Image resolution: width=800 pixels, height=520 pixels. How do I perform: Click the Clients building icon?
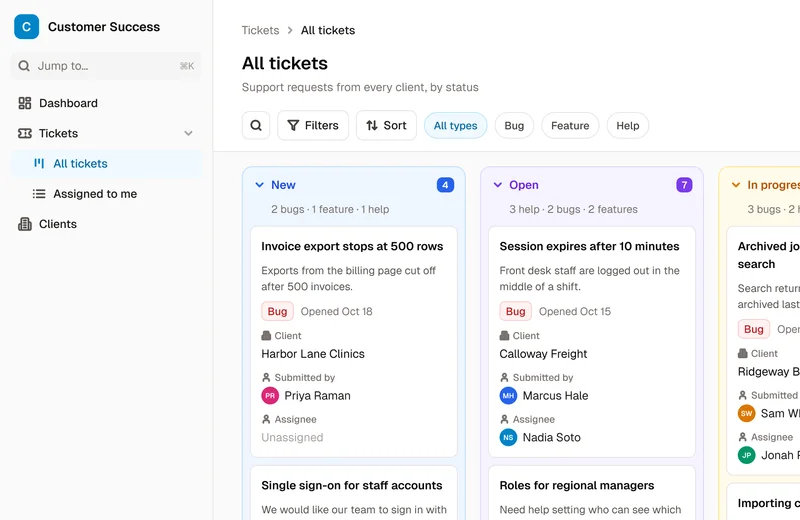pyautogui.click(x=24, y=224)
